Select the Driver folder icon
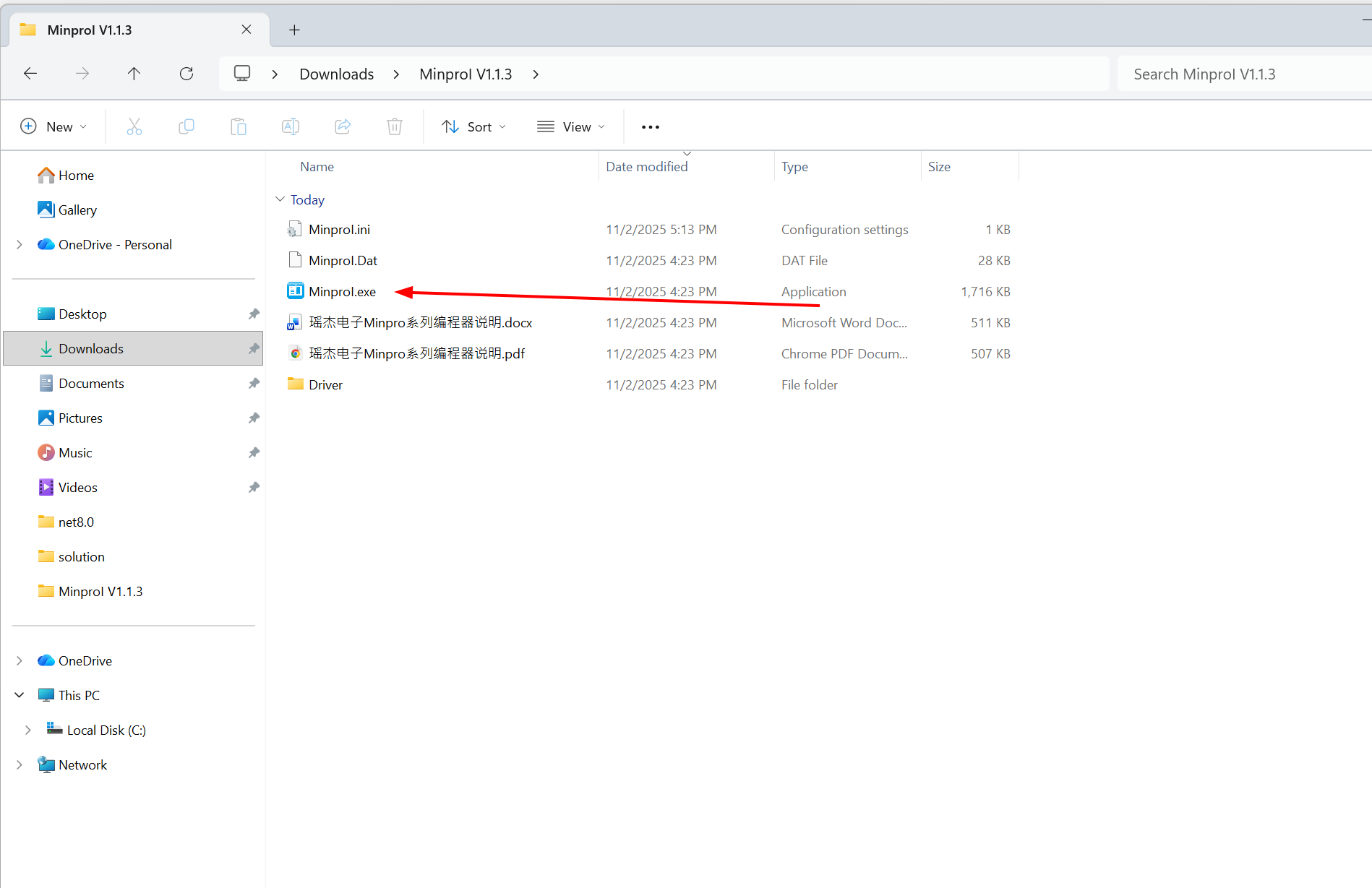1372x888 pixels. click(295, 384)
